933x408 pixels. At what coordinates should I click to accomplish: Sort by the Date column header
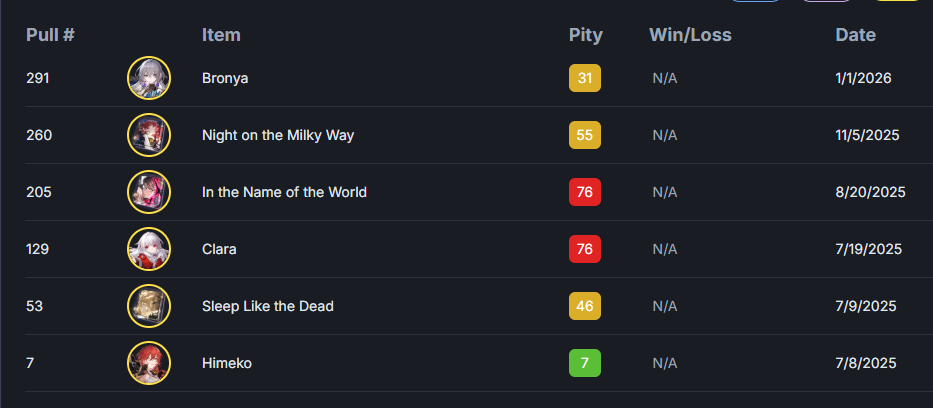(x=855, y=35)
